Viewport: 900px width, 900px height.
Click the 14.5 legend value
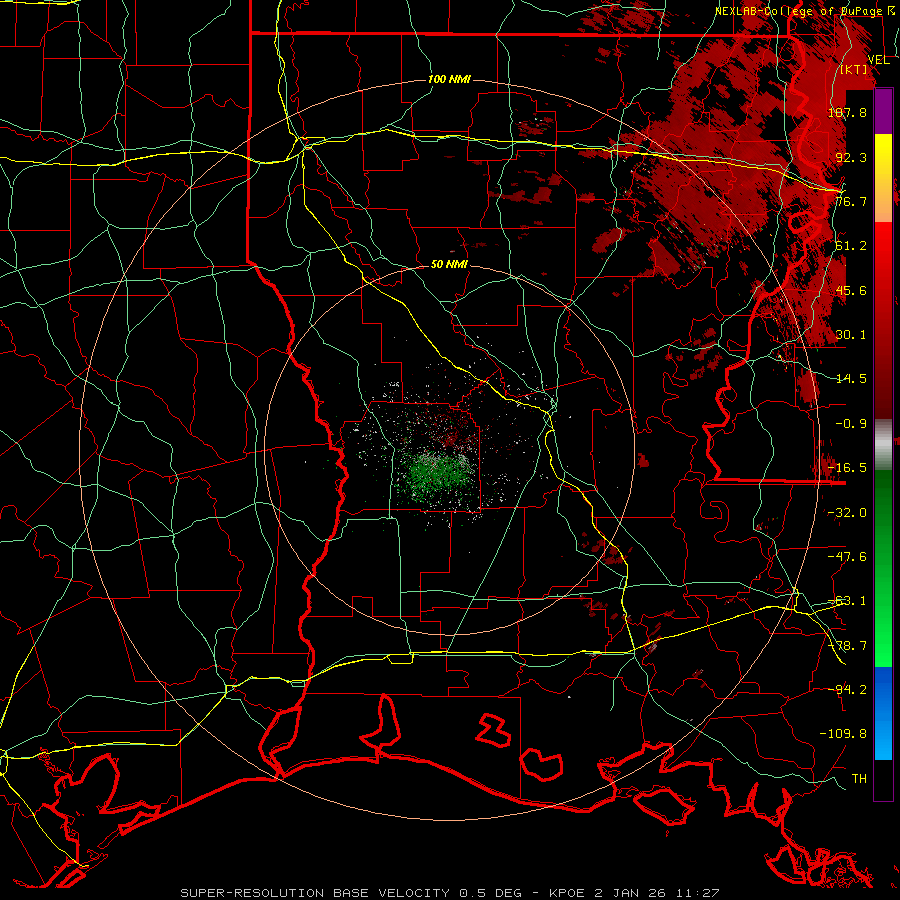(851, 378)
